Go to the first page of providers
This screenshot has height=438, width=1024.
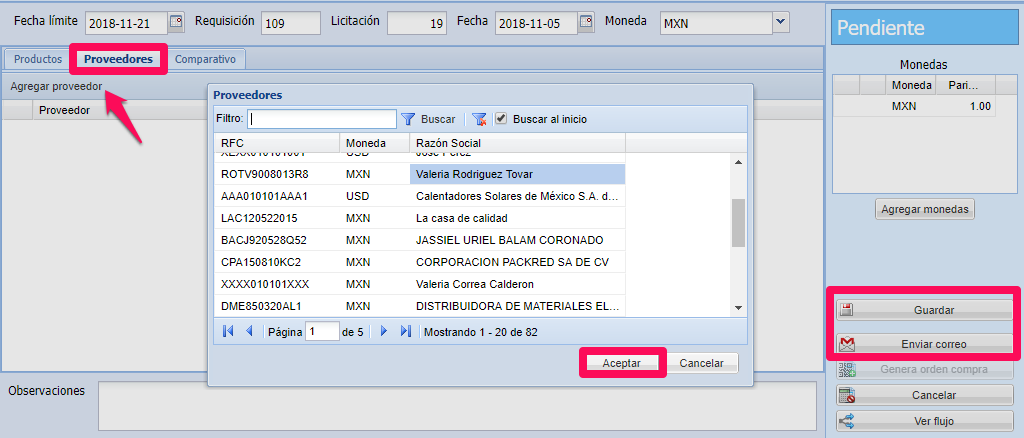coord(228,331)
